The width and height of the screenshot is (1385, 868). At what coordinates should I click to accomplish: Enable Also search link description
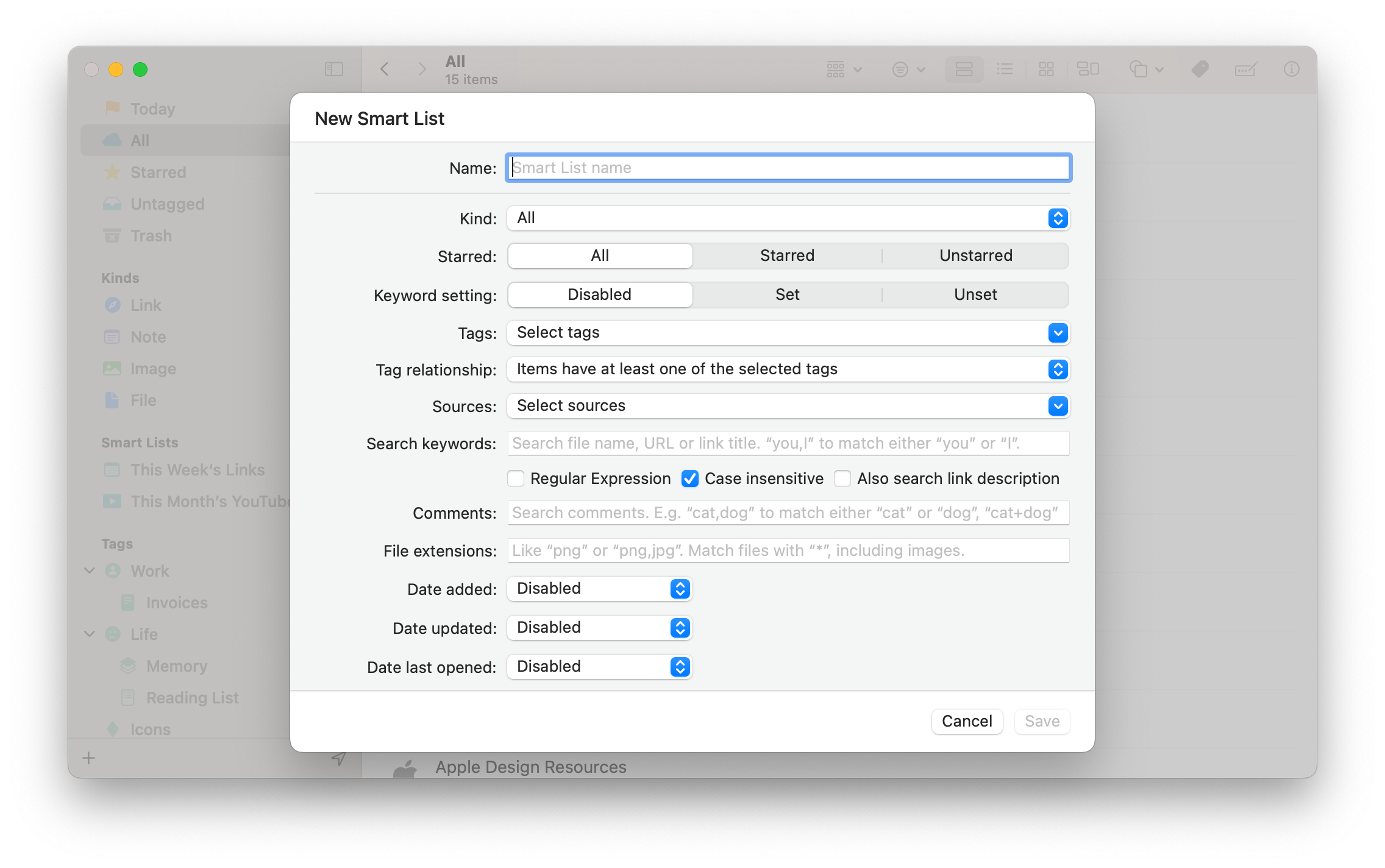click(x=842, y=478)
